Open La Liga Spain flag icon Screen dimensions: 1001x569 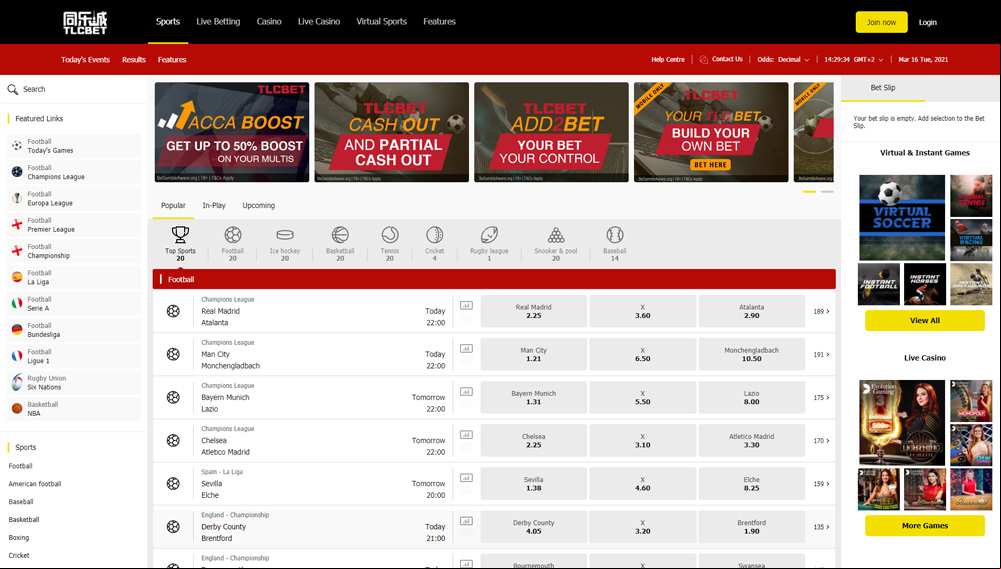click(x=17, y=277)
